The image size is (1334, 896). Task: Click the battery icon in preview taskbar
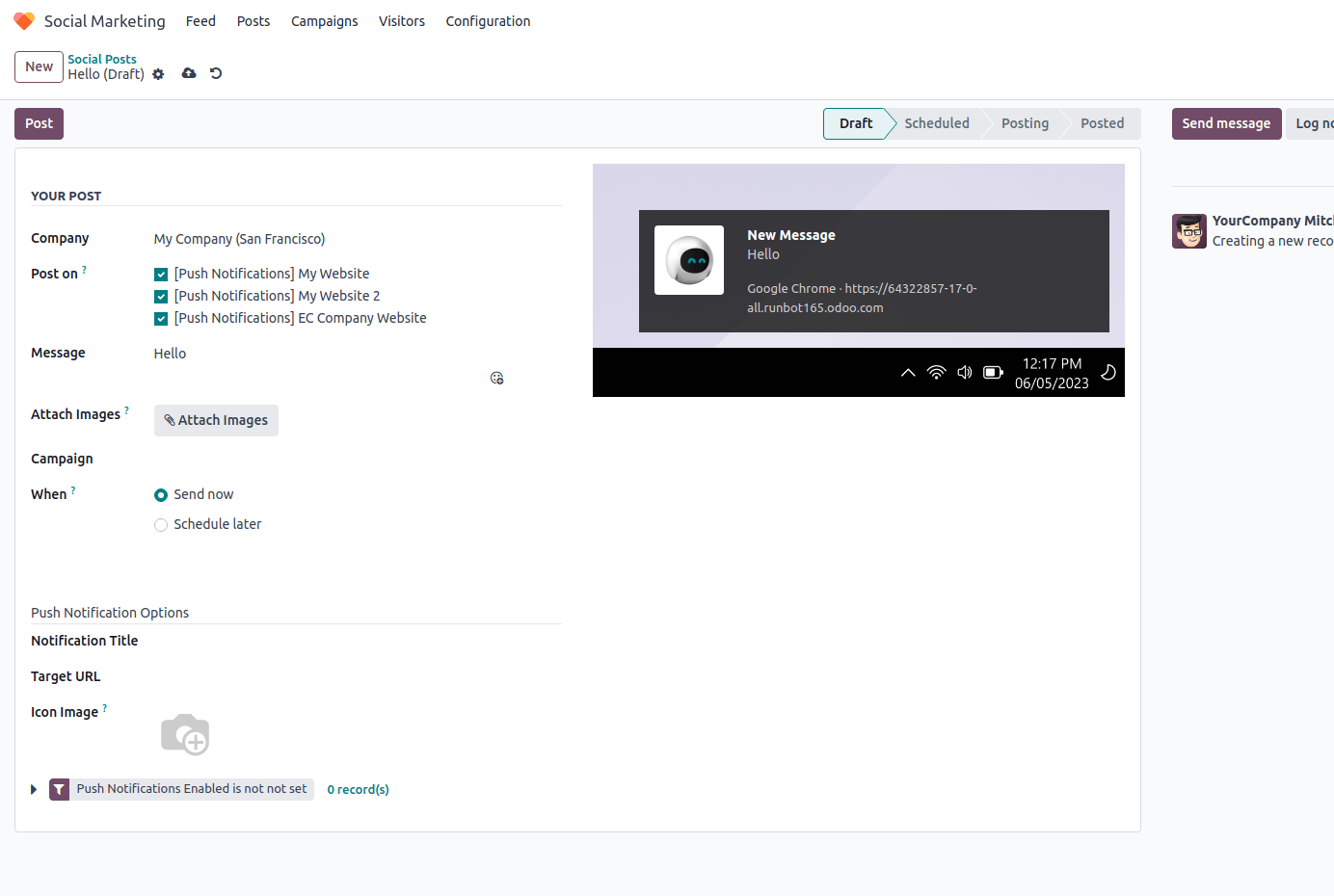pyautogui.click(x=993, y=372)
